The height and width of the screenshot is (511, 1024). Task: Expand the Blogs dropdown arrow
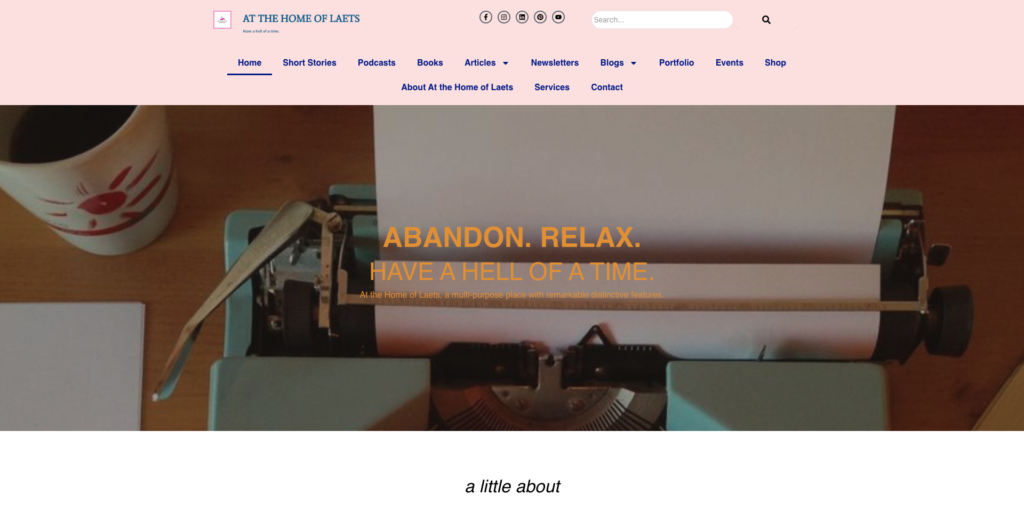point(633,63)
